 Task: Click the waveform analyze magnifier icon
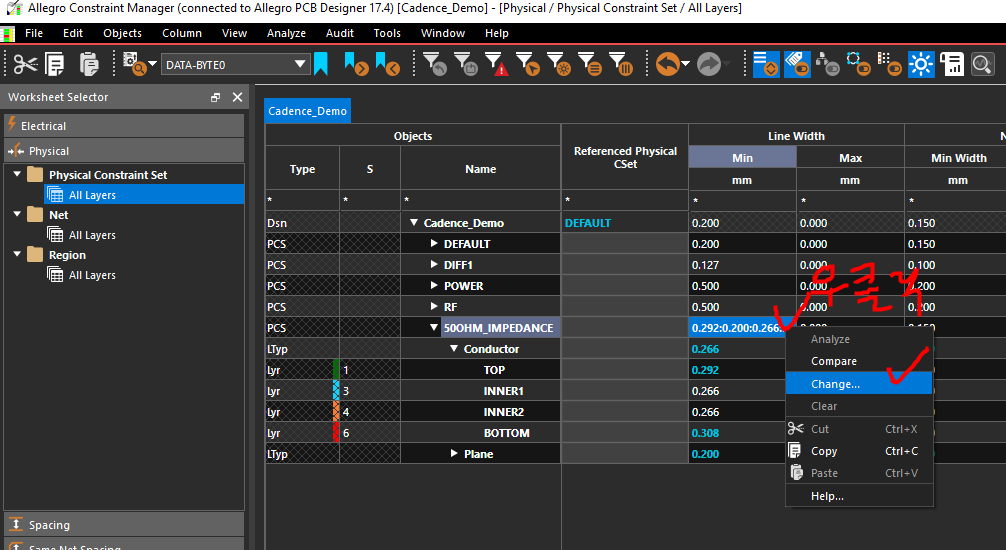pyautogui.click(x=982, y=64)
